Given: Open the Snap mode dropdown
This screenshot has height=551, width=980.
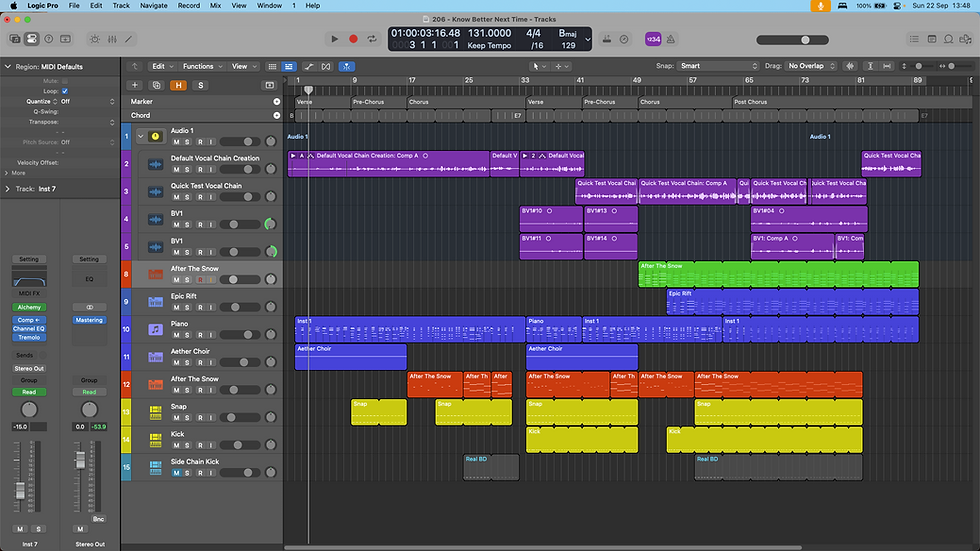Looking at the screenshot, I should [718, 66].
